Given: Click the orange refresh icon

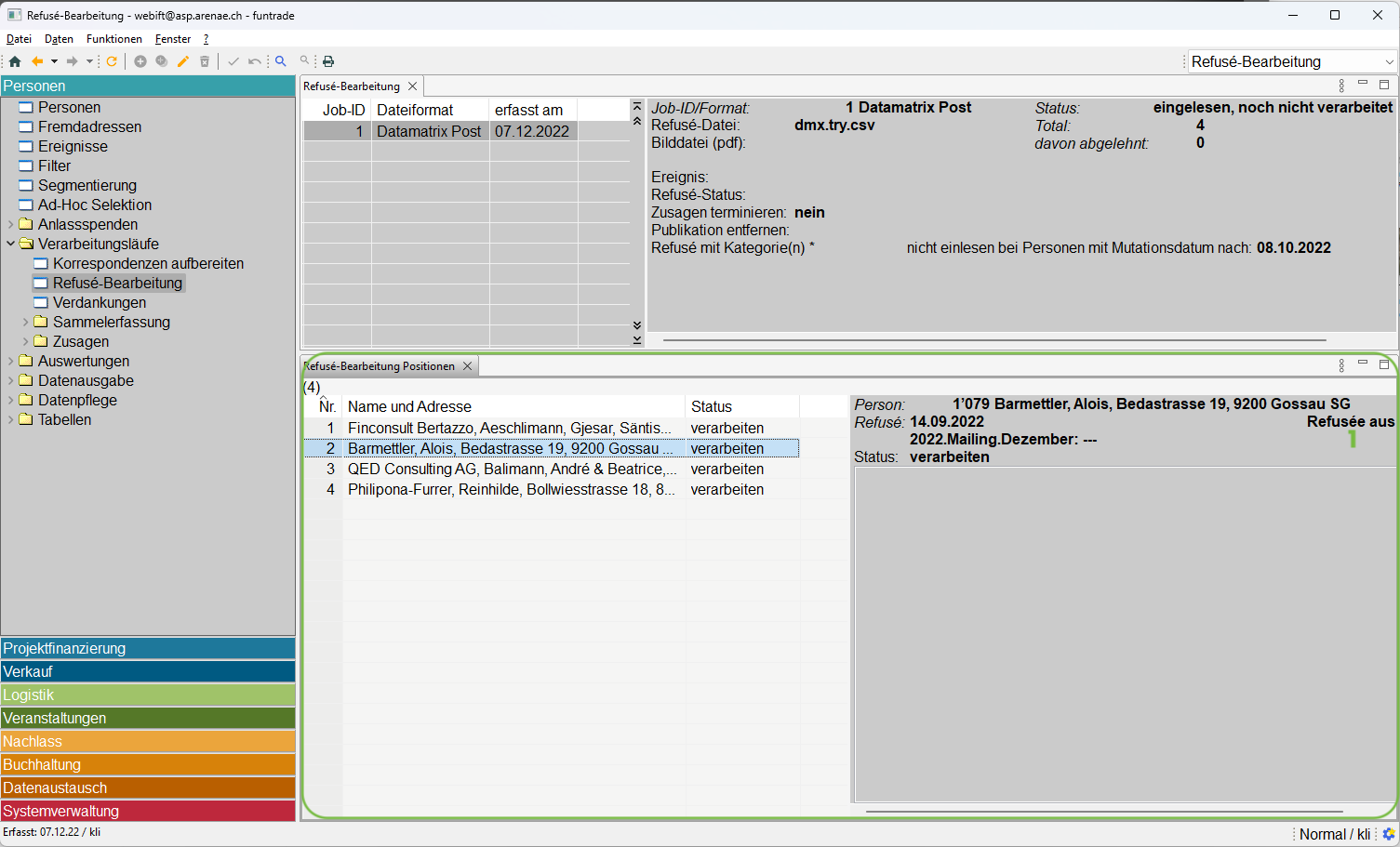Looking at the screenshot, I should coord(112,61).
